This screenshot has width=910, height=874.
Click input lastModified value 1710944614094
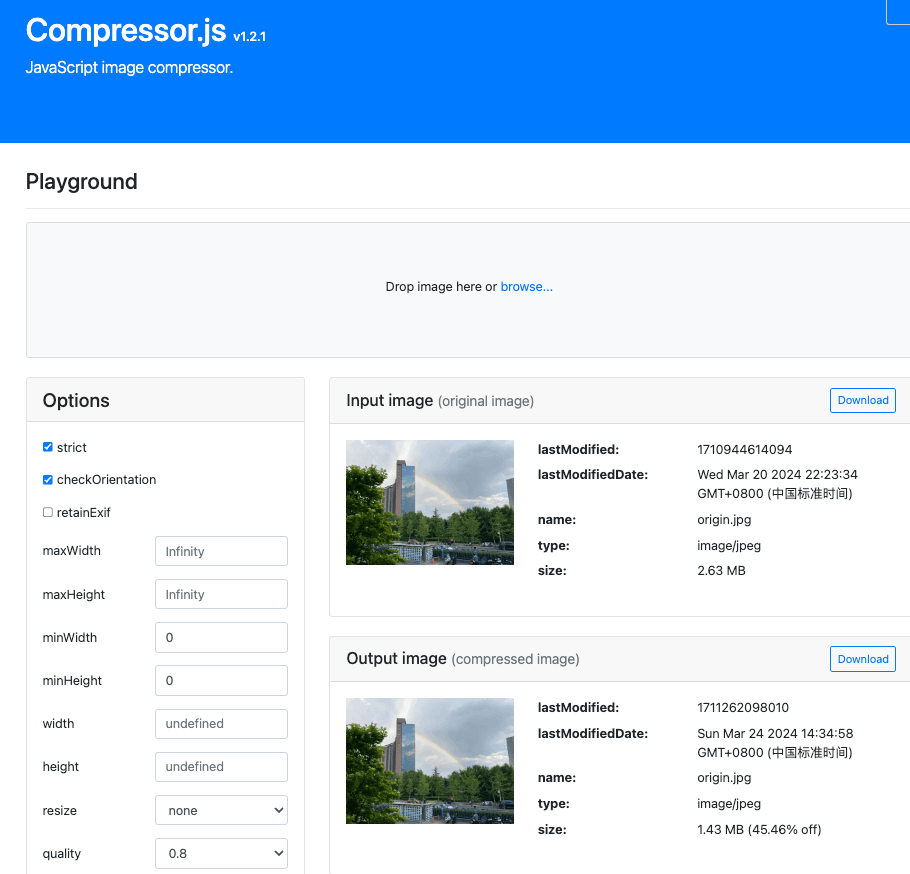click(745, 449)
